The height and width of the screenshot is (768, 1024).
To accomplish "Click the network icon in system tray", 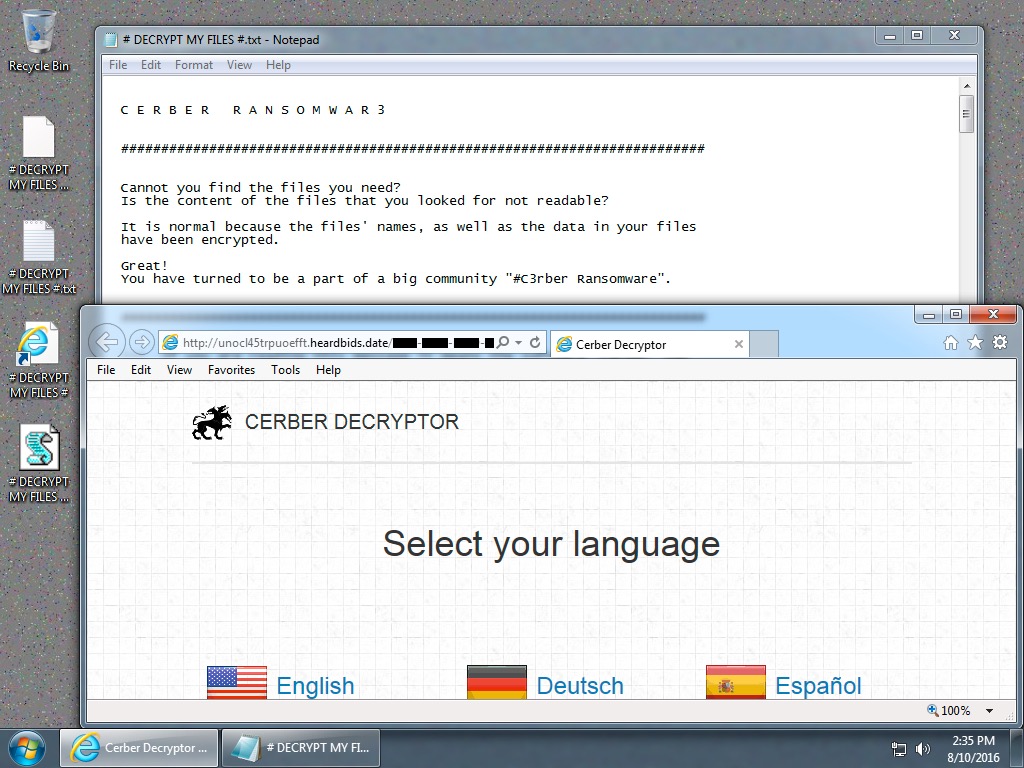I will (x=899, y=748).
